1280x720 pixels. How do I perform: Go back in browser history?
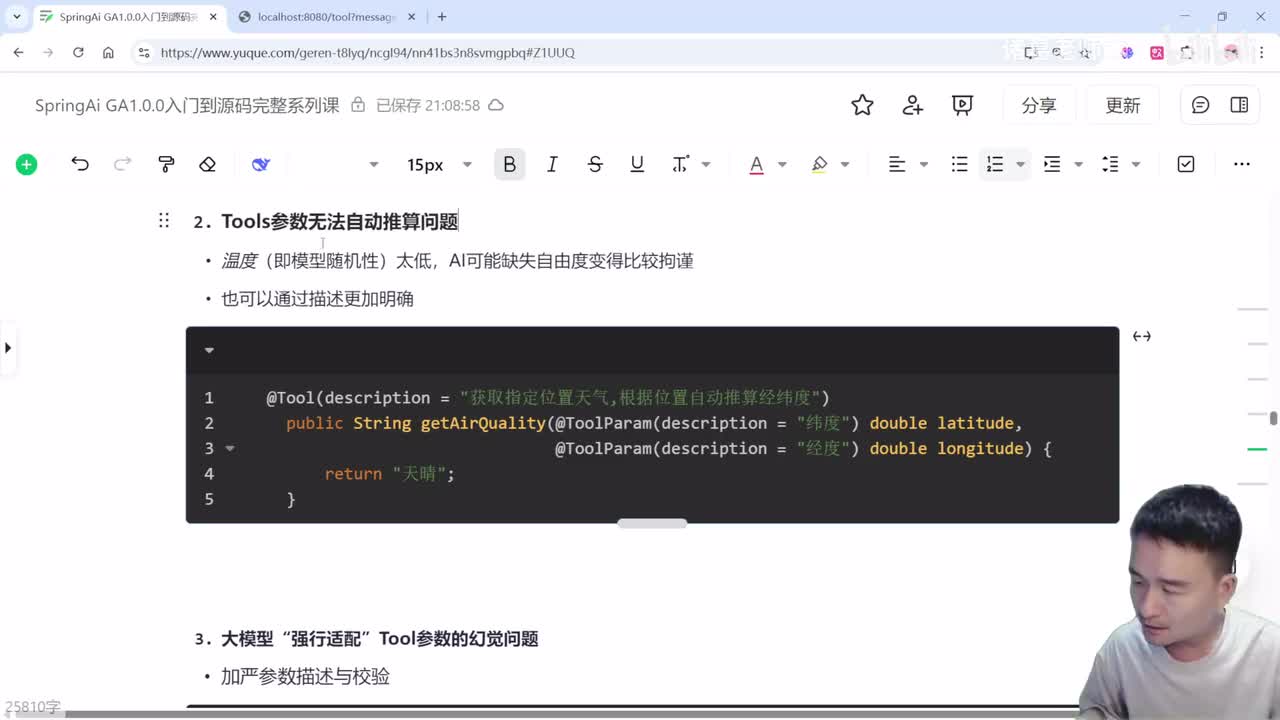(x=18, y=52)
